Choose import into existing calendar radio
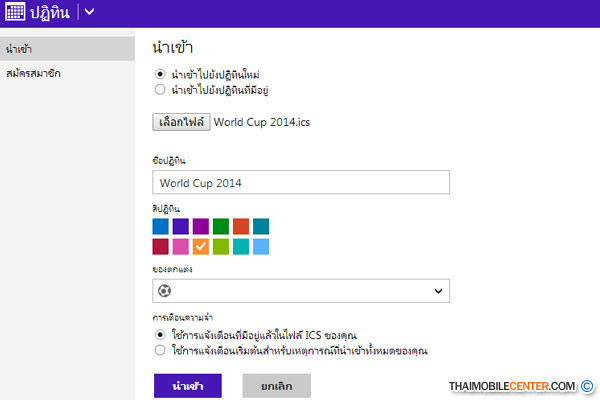Viewport: 600px width, 400px height. [x=160, y=89]
